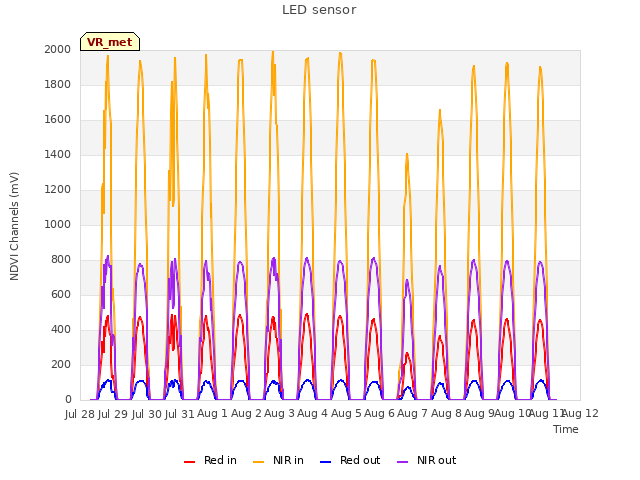The image size is (640, 480).
Task: Click the Aug 7 x-axis date label
Action: tap(412, 414)
